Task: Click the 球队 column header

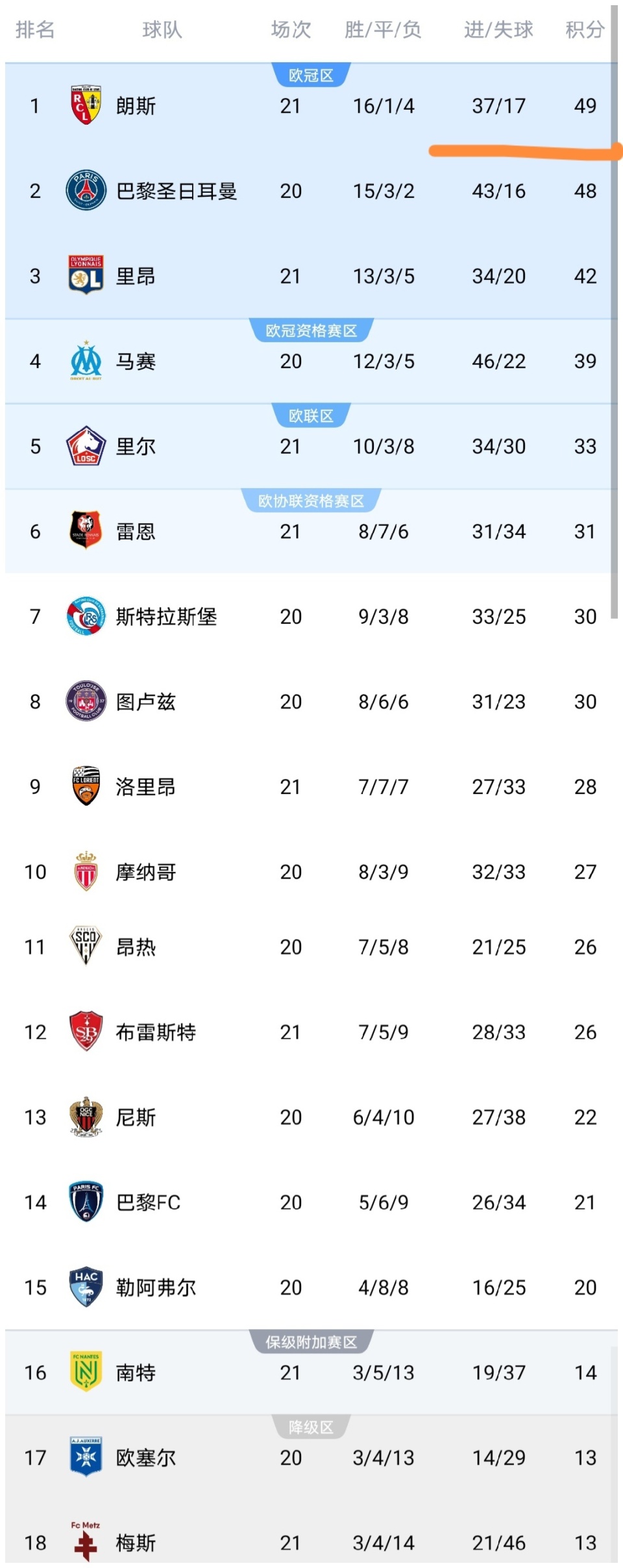Action: click(x=162, y=29)
